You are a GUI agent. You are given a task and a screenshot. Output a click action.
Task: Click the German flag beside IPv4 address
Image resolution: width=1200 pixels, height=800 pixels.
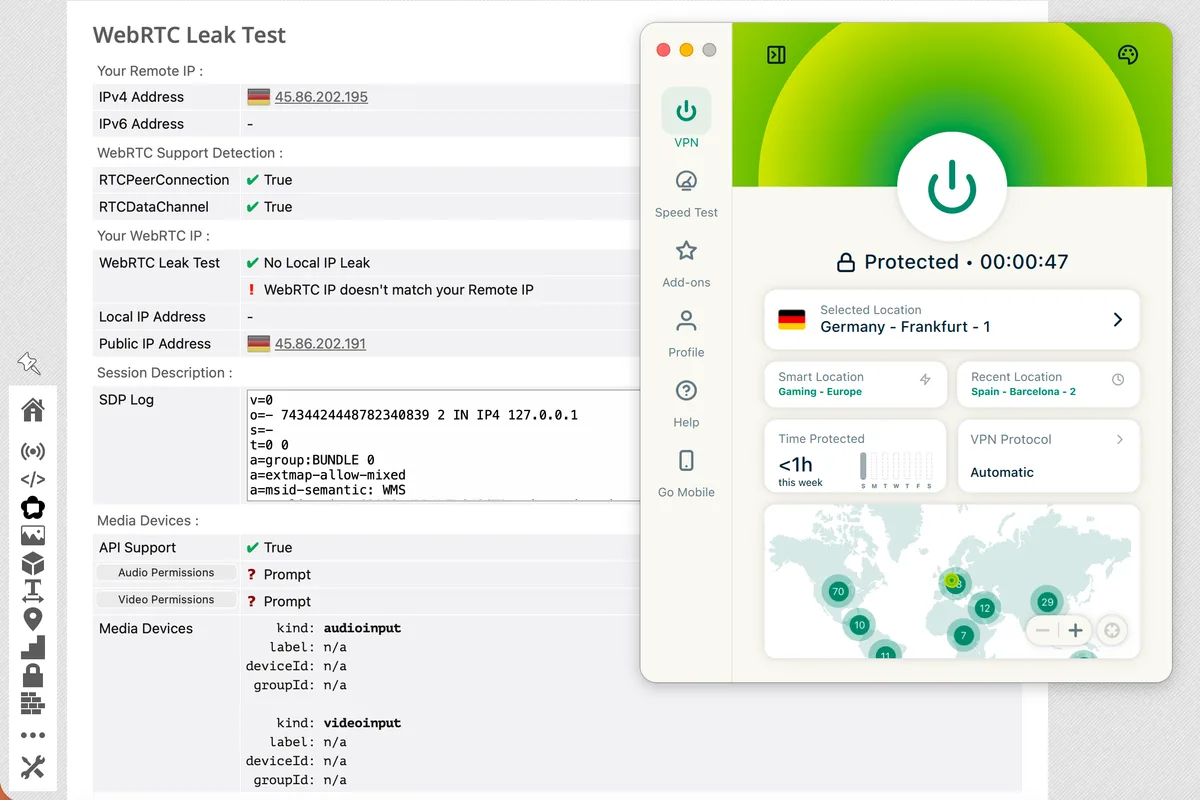(259, 97)
